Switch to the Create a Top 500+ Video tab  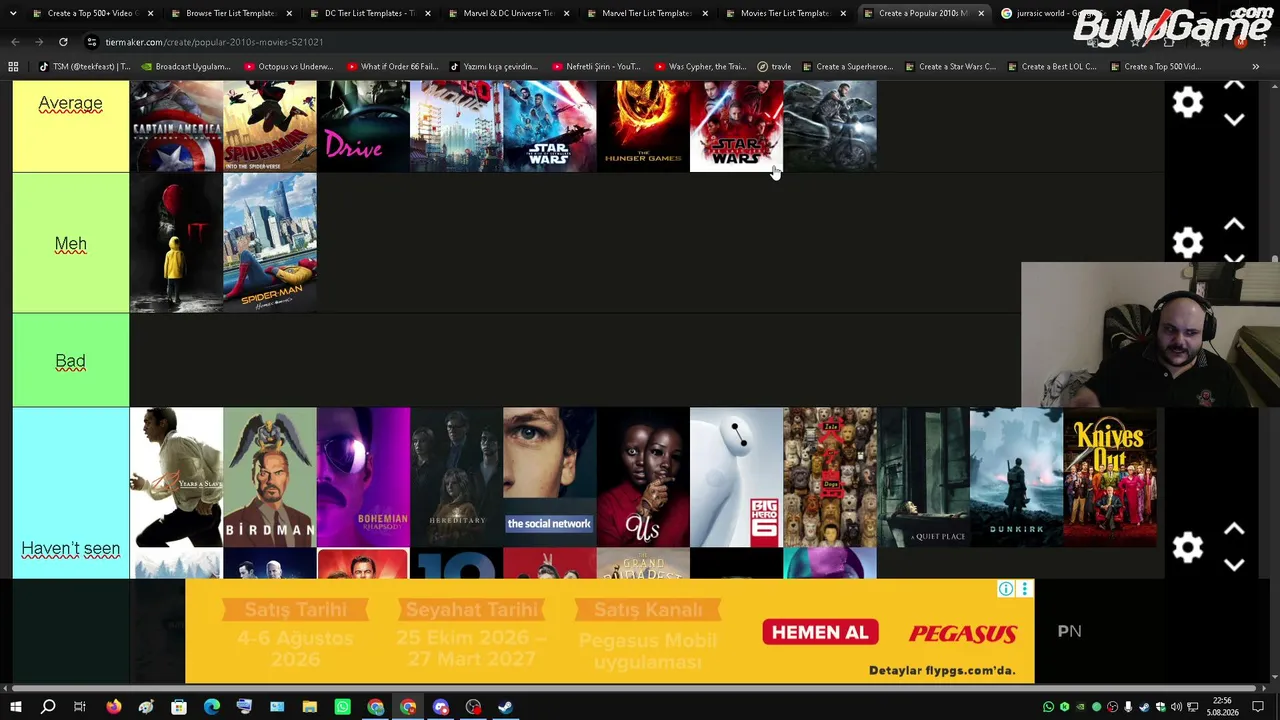[x=90, y=13]
